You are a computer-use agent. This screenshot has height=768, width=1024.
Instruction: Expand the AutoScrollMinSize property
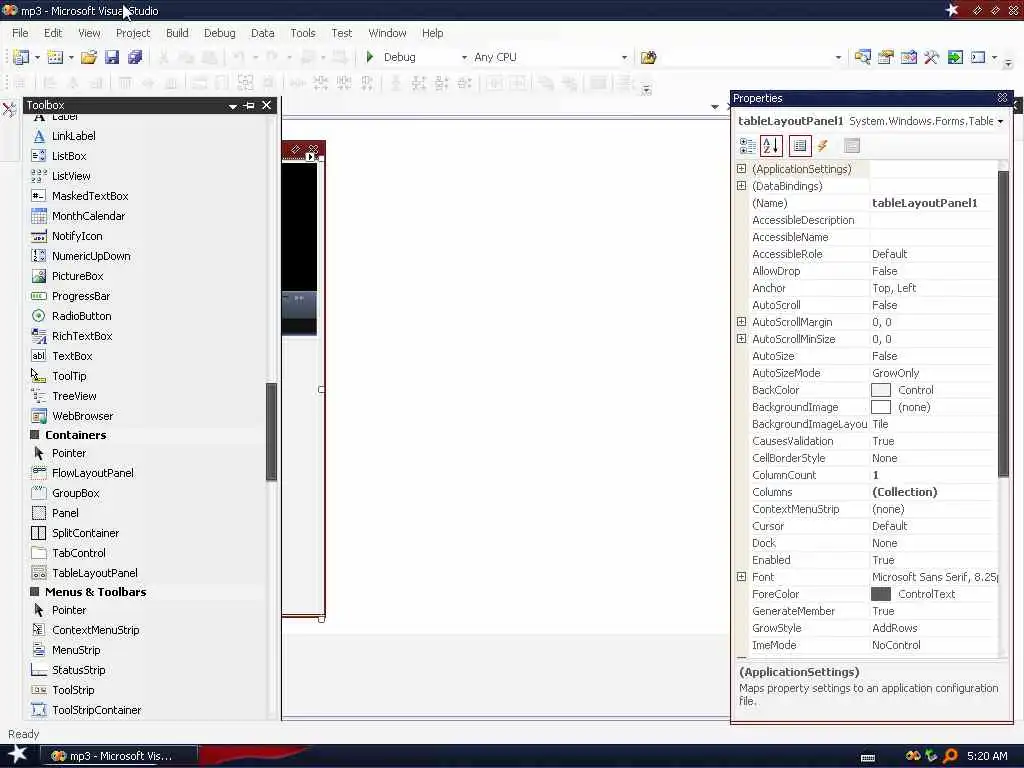coord(741,338)
